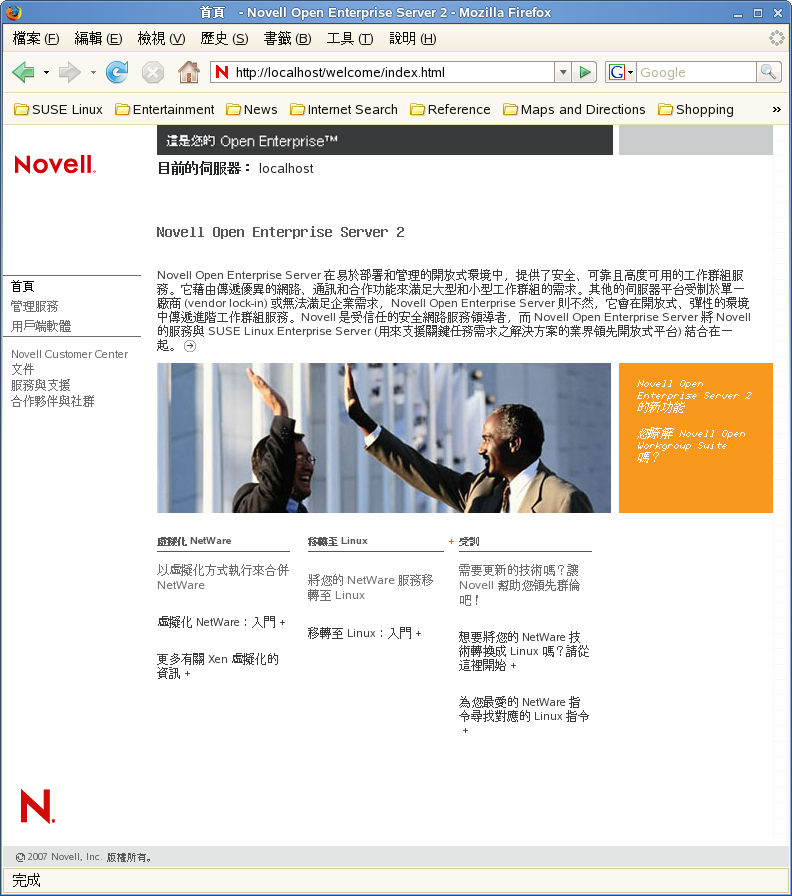The height and width of the screenshot is (896, 792).
Task: Open the 服務與支援 sidebar link
Action: click(41, 385)
